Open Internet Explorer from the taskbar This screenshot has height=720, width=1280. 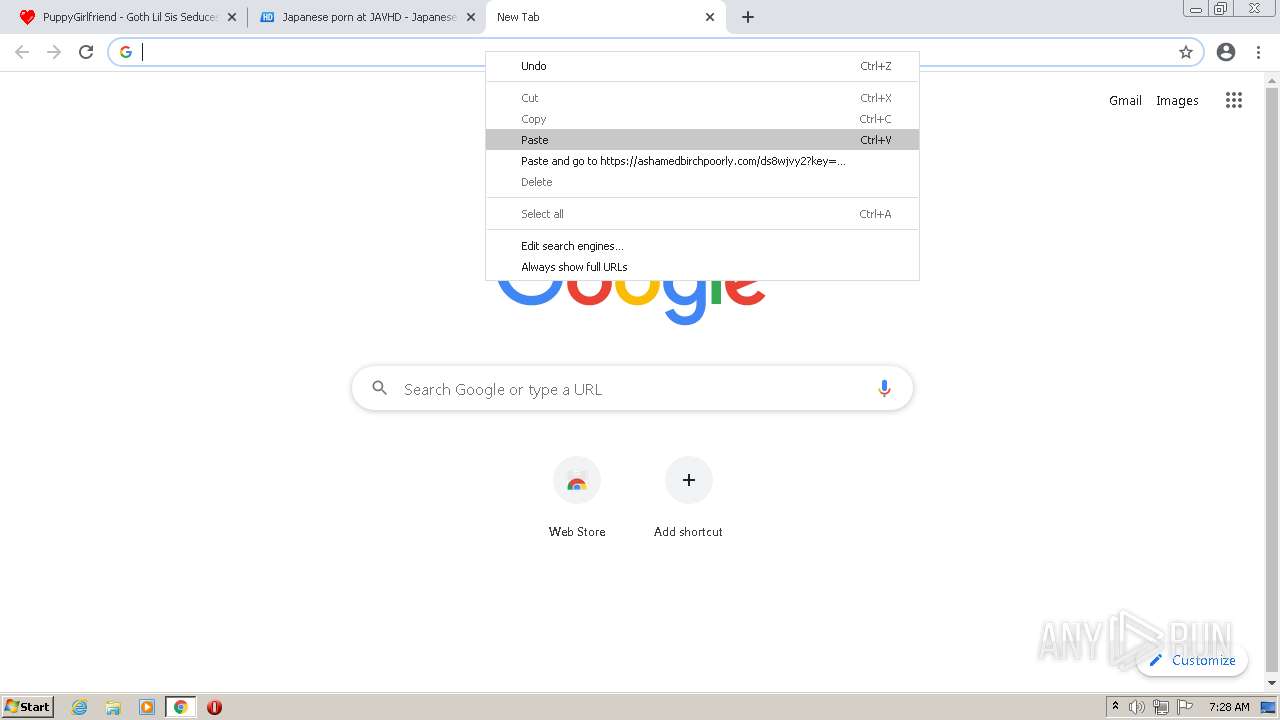80,707
